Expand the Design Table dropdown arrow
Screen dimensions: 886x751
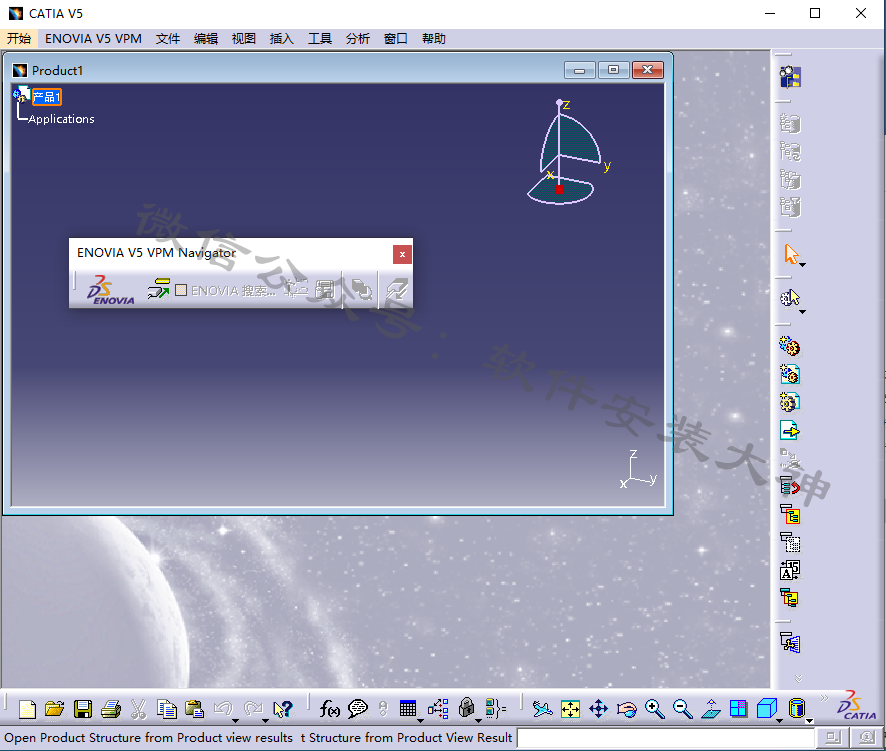click(x=420, y=720)
